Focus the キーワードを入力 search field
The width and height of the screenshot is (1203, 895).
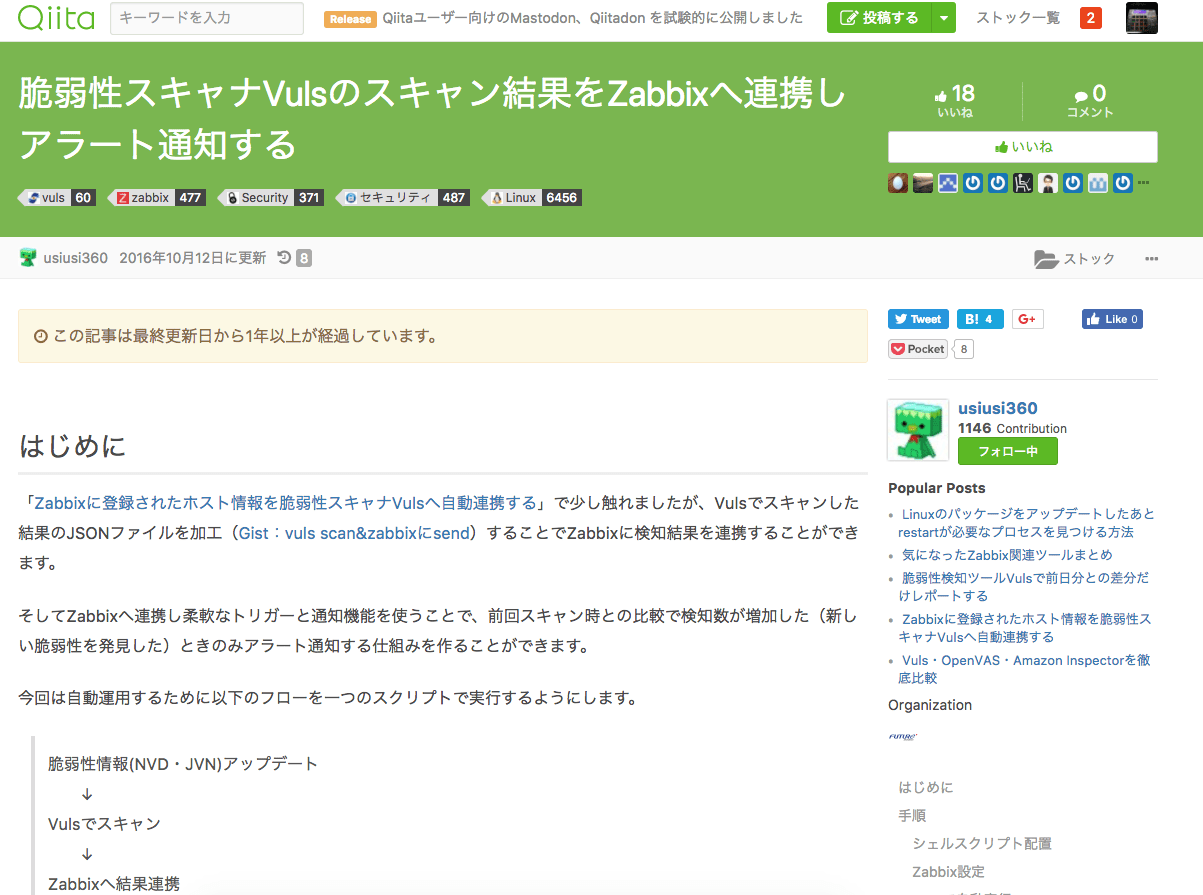(206, 18)
